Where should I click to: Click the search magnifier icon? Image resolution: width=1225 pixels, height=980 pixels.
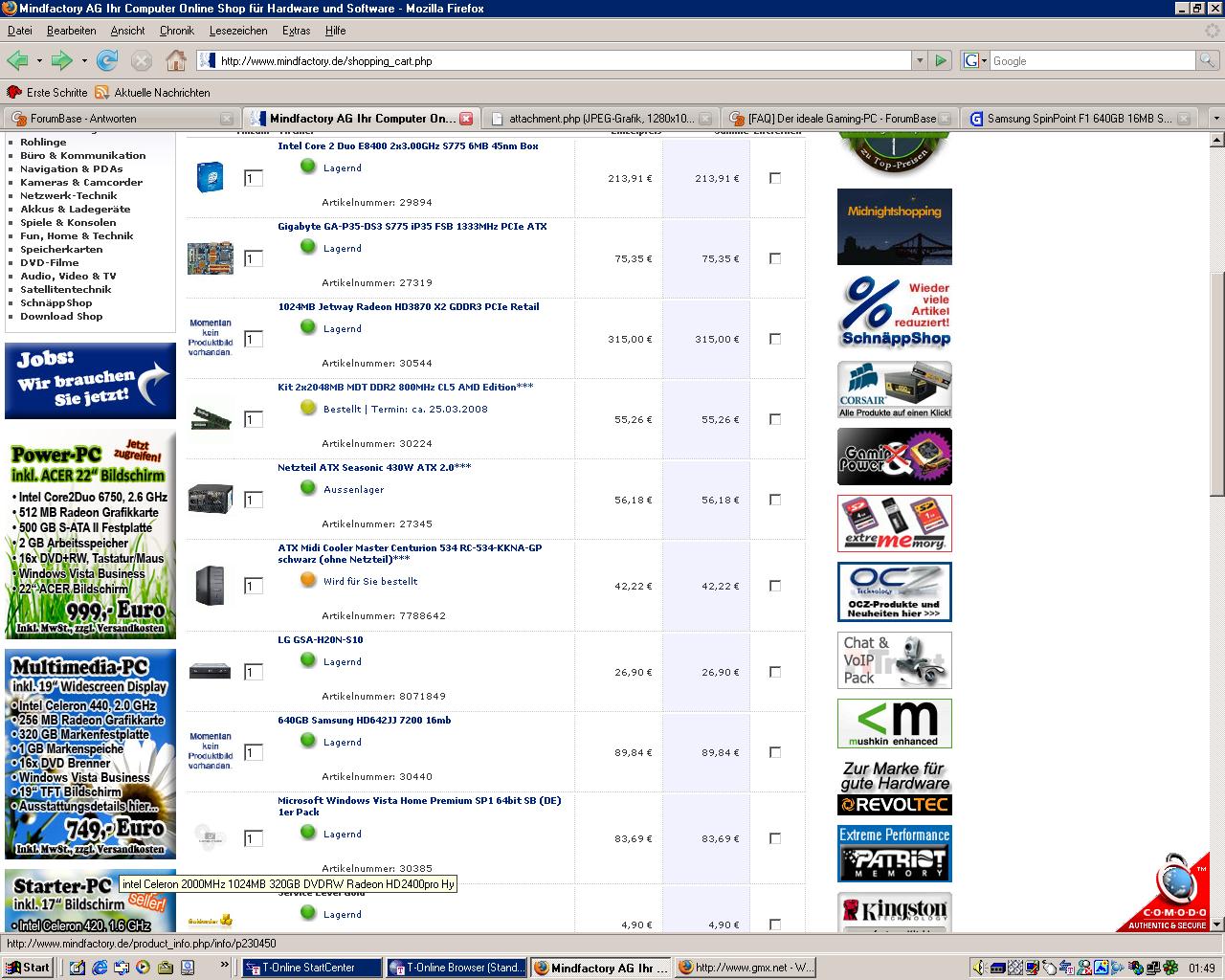[x=1208, y=60]
